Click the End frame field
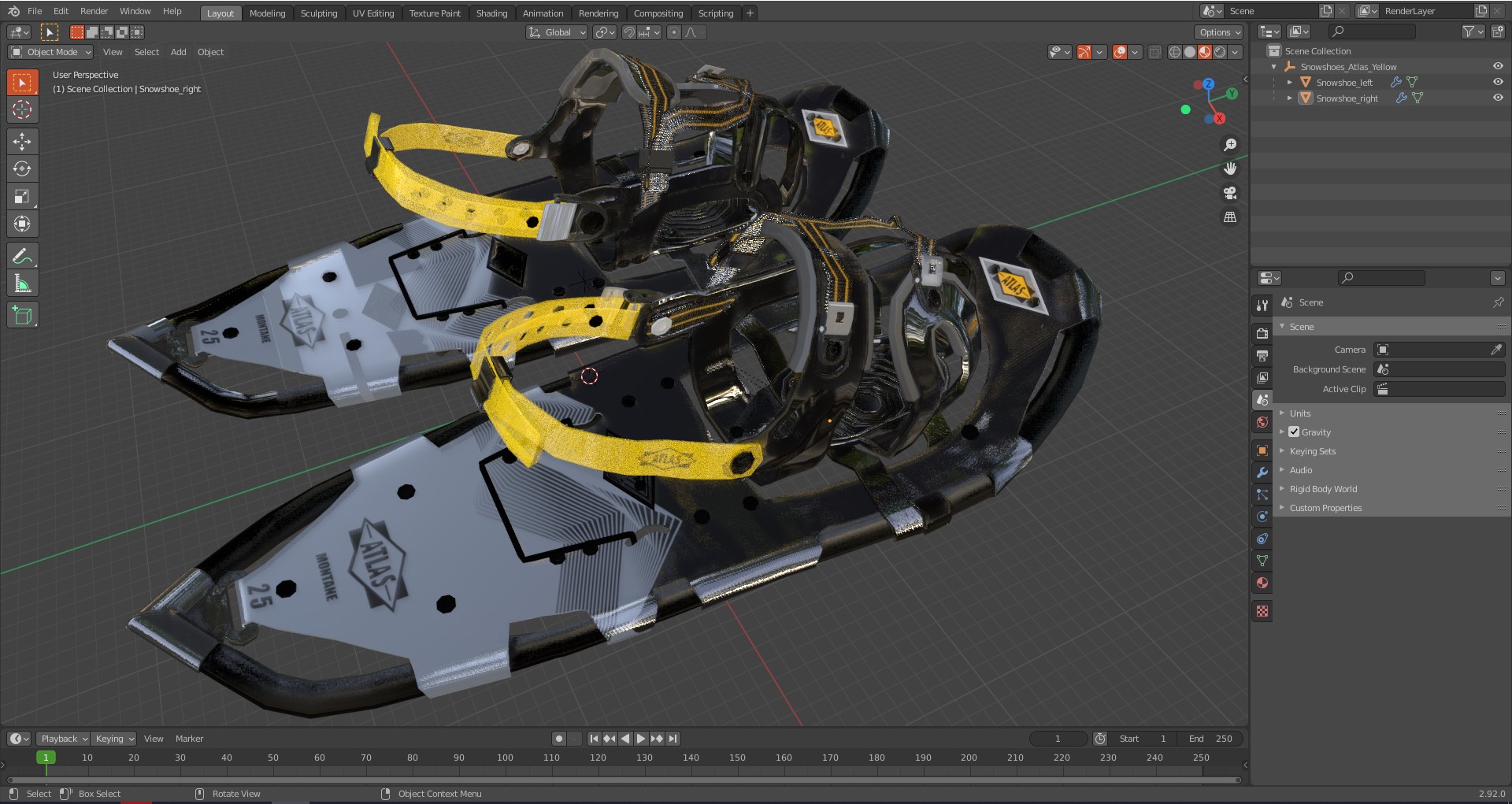The height and width of the screenshot is (804, 1512). point(1211,739)
